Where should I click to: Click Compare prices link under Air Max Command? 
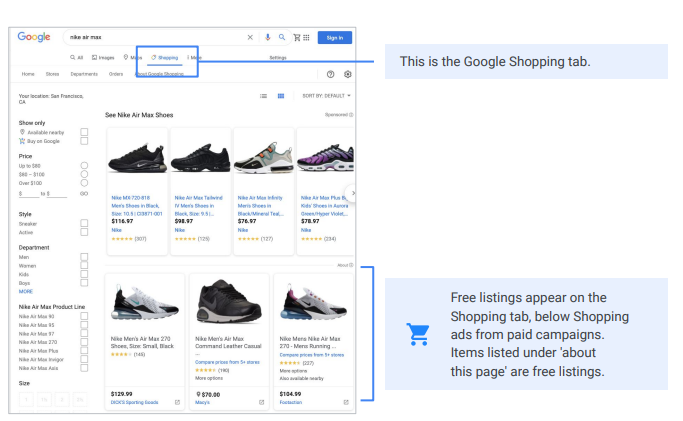tap(227, 362)
